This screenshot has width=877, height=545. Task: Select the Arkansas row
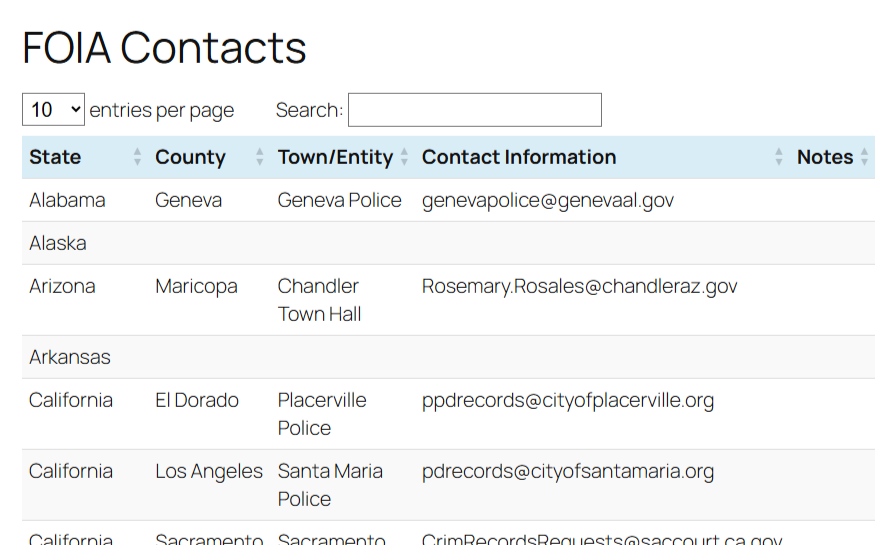click(x=70, y=357)
